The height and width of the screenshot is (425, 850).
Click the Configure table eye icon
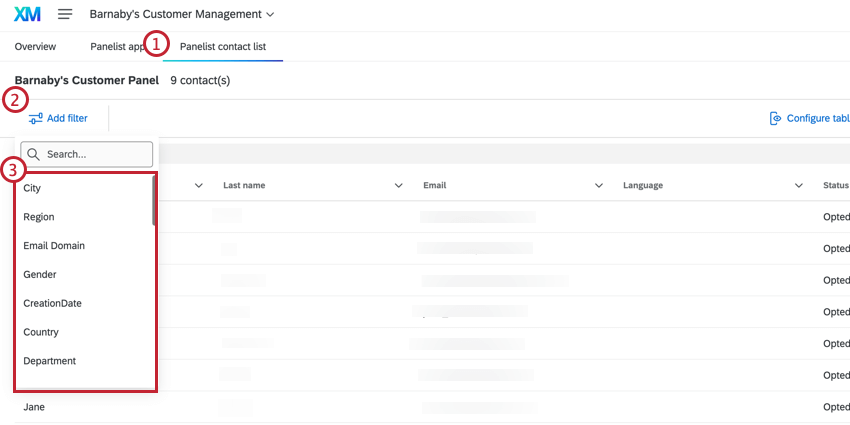[776, 118]
